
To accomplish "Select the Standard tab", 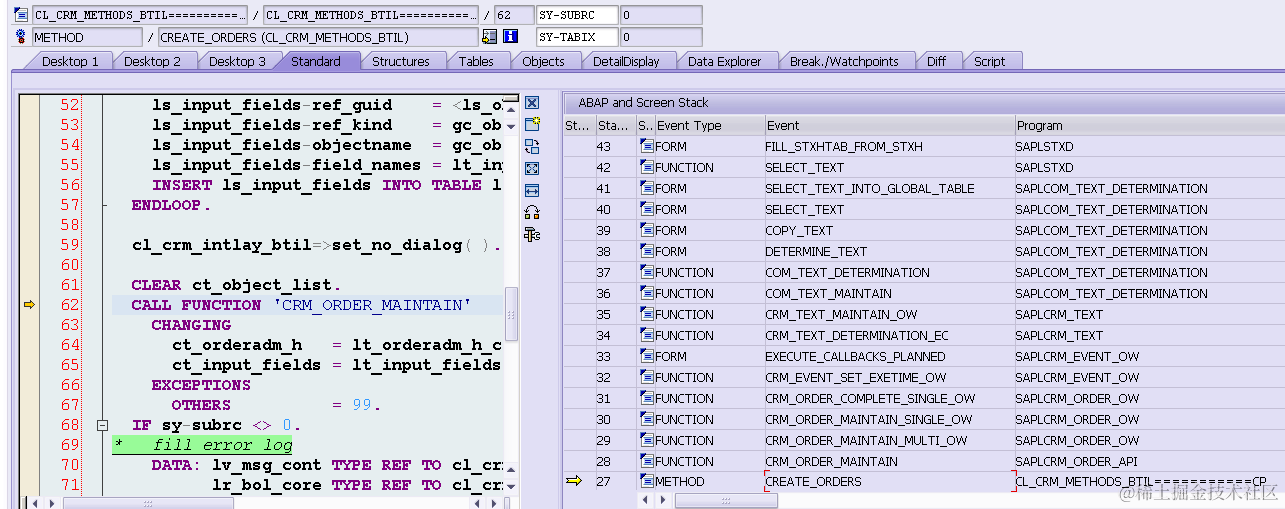I will coord(316,61).
